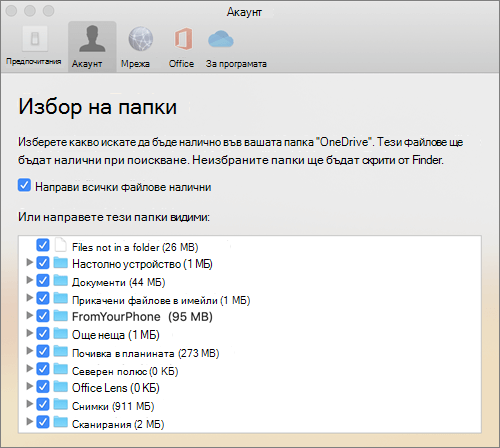The image size is (500, 448).
Task: Select text Снимки (911 МБ)
Action: pos(113,406)
